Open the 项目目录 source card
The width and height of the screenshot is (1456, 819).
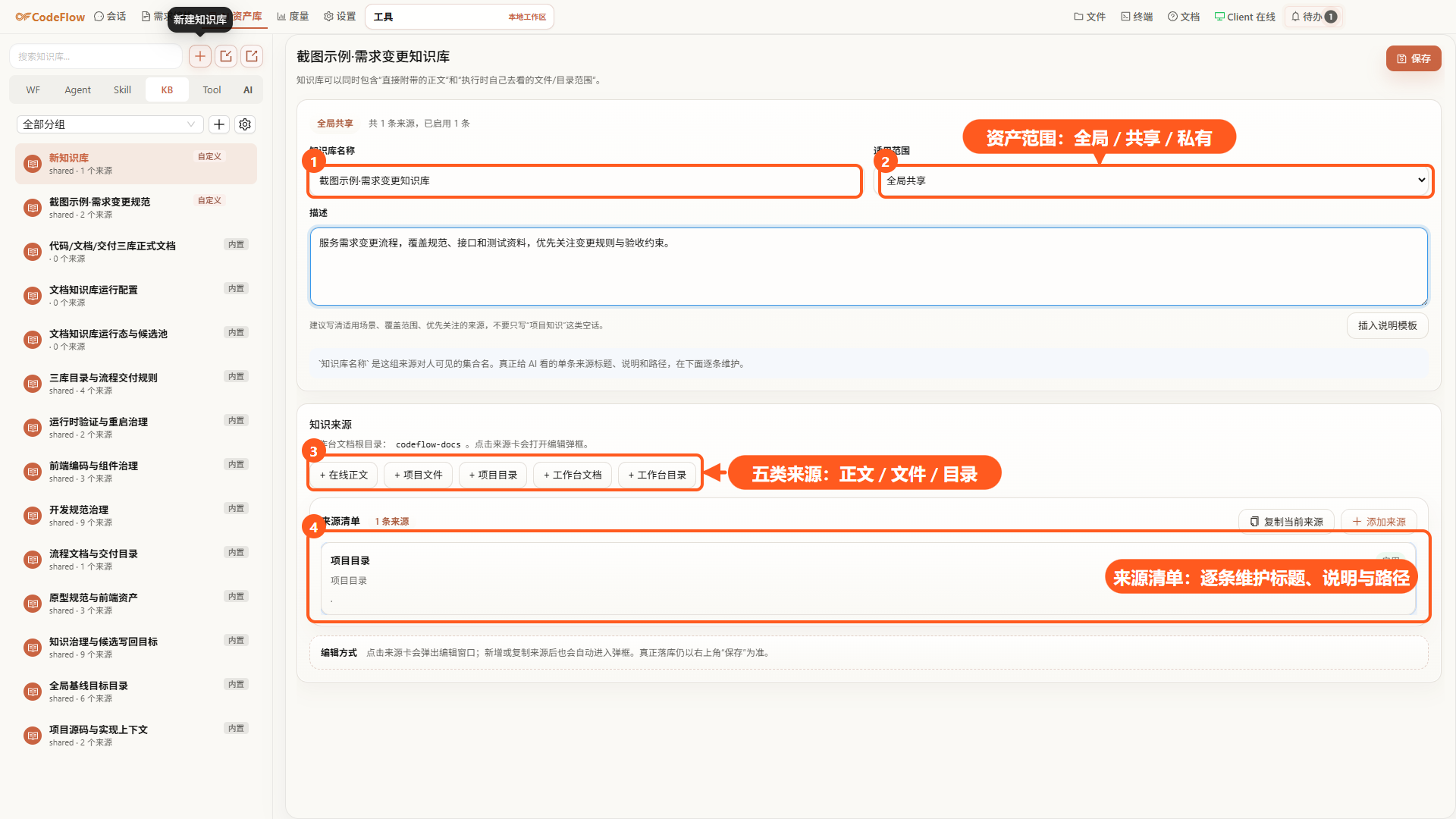868,578
